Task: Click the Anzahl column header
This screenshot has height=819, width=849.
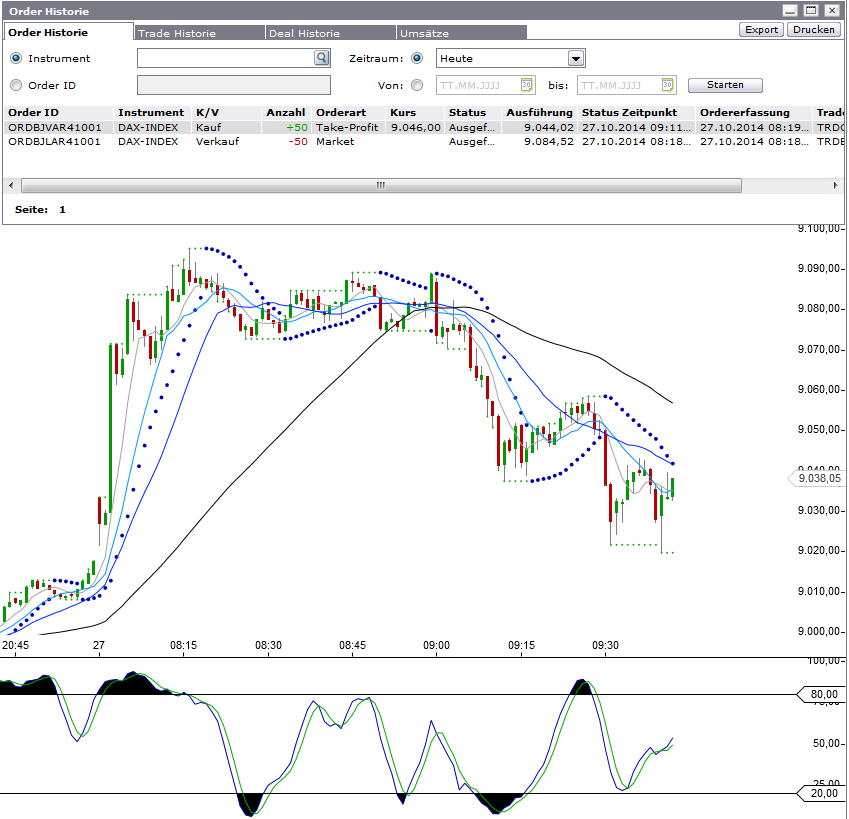Action: pyautogui.click(x=286, y=113)
